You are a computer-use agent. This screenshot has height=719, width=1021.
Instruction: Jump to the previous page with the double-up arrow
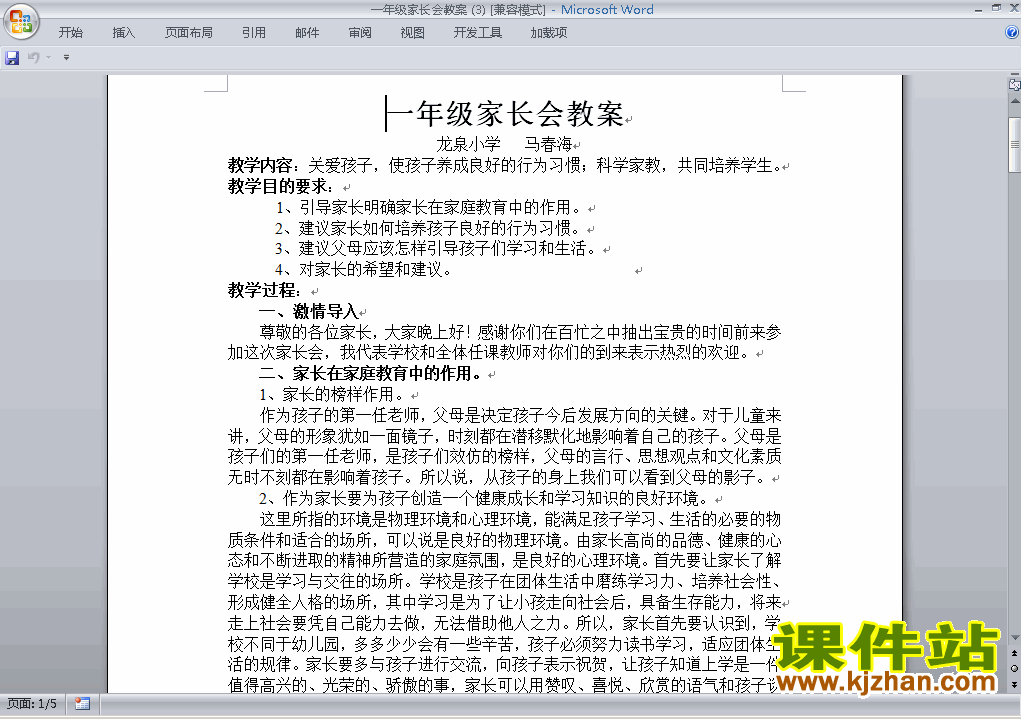pos(1014,653)
